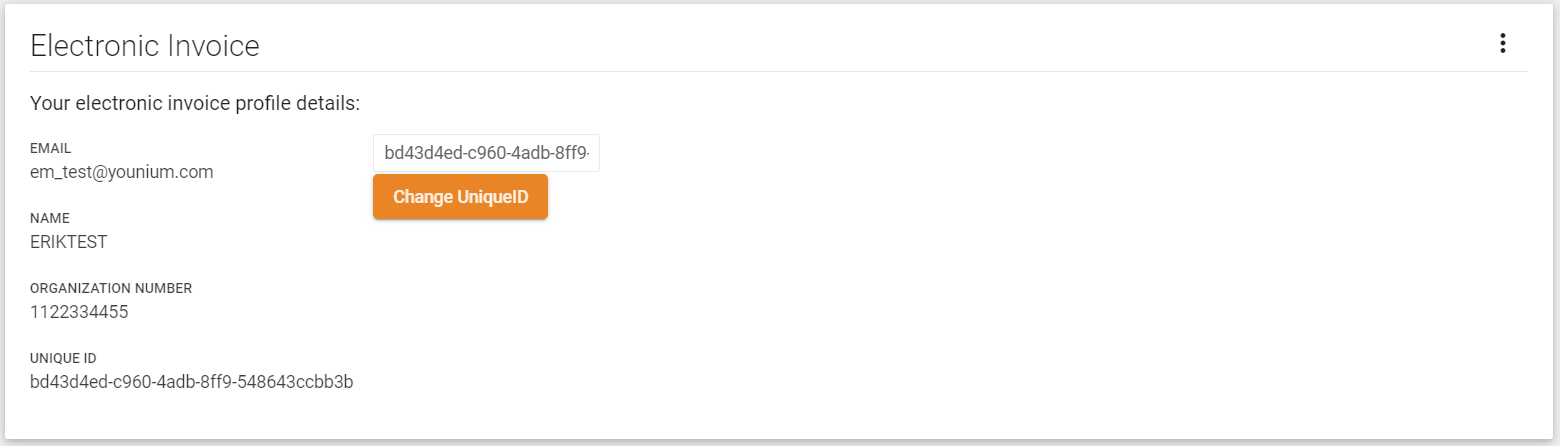Click the 'Your electronic invoice profile details' text

[x=195, y=103]
